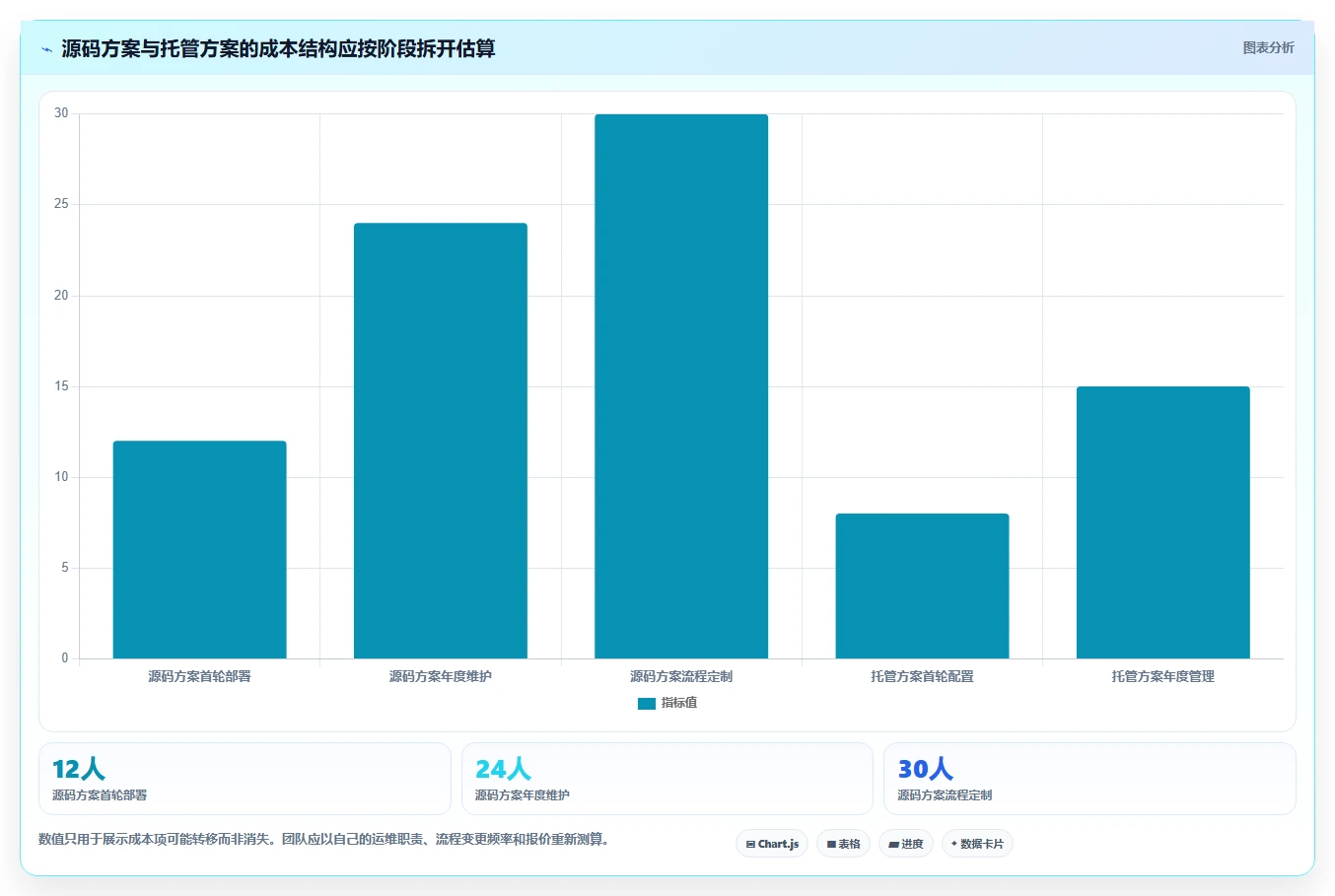
Task: Open the 24人 data card
Action: 667,779
